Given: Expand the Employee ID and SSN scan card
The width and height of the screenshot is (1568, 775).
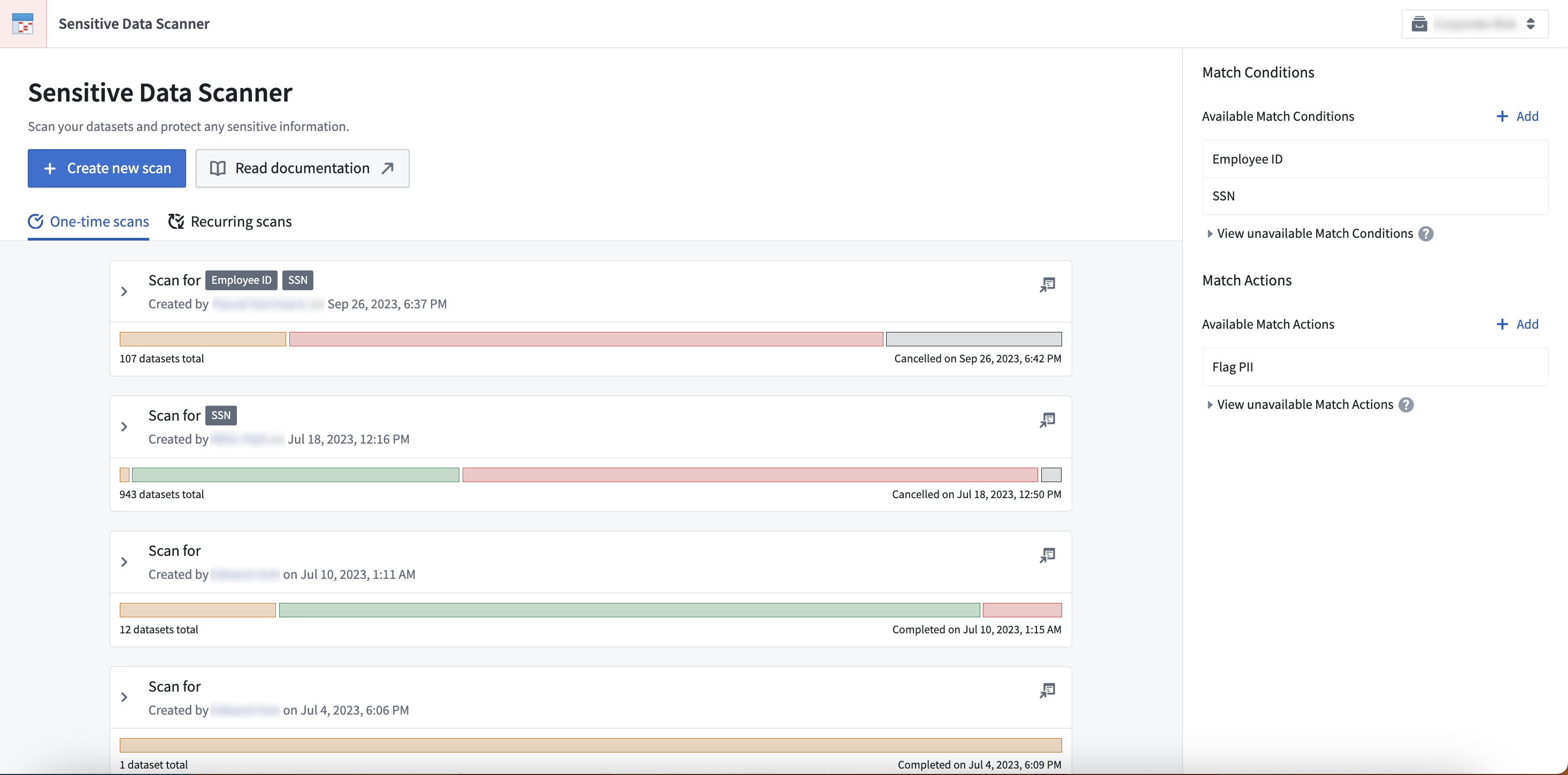Looking at the screenshot, I should pos(124,291).
